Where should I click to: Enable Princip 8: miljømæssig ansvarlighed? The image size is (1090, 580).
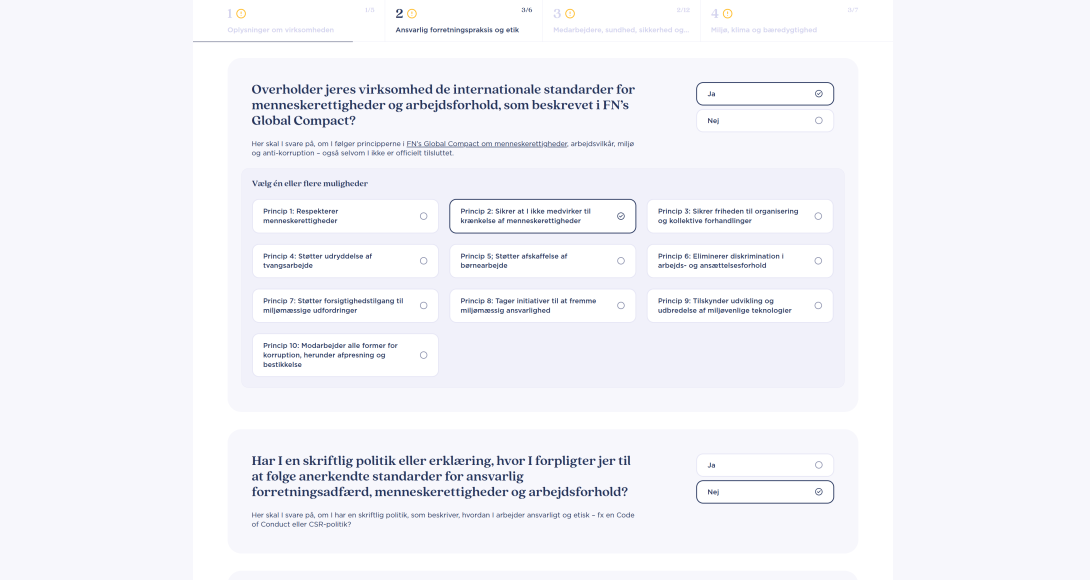point(542,306)
